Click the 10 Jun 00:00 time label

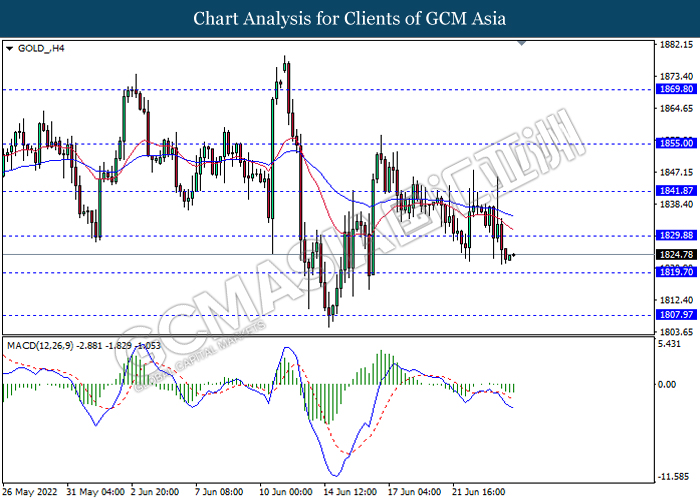[x=286, y=492]
